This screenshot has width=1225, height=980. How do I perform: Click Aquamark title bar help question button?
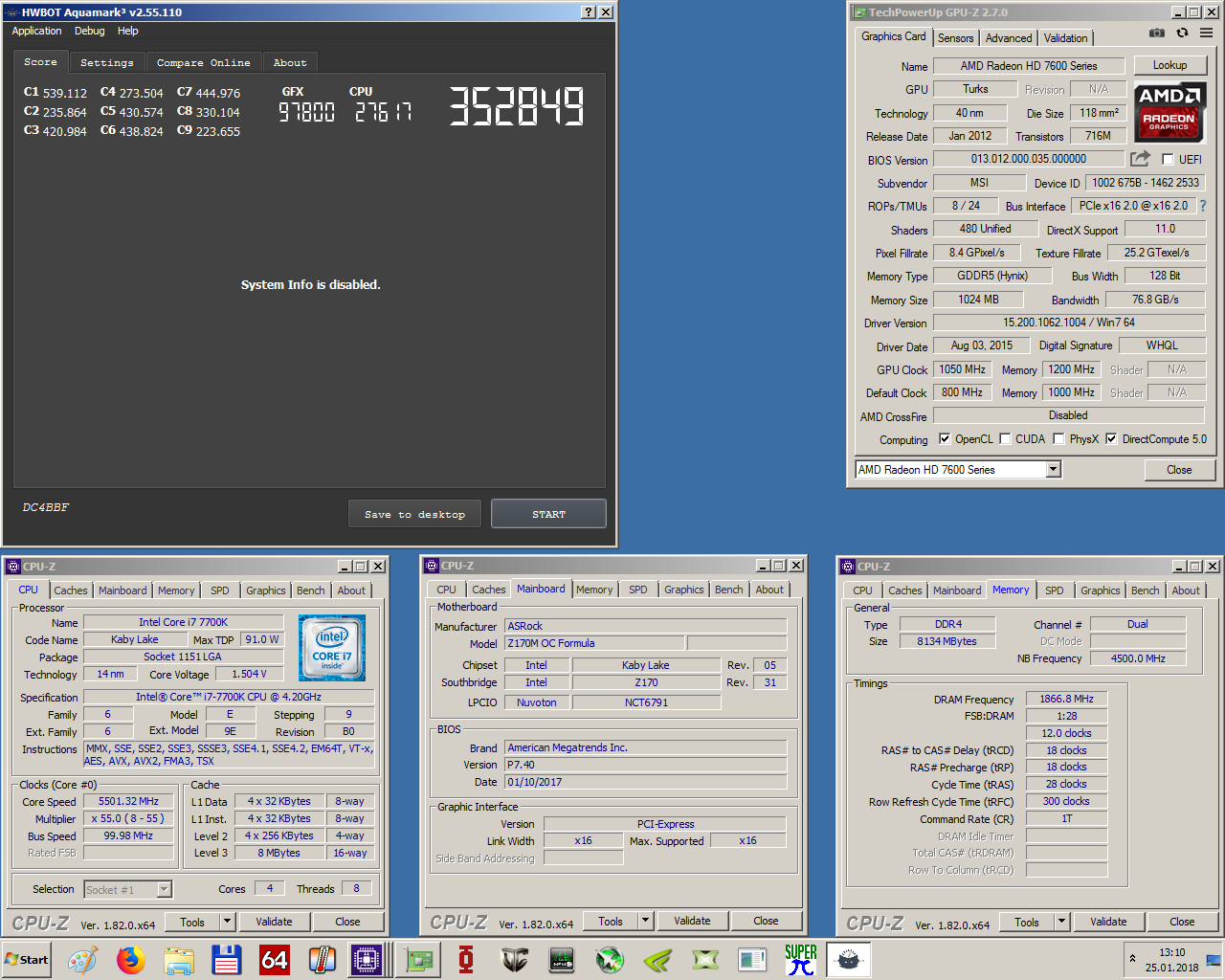point(589,12)
